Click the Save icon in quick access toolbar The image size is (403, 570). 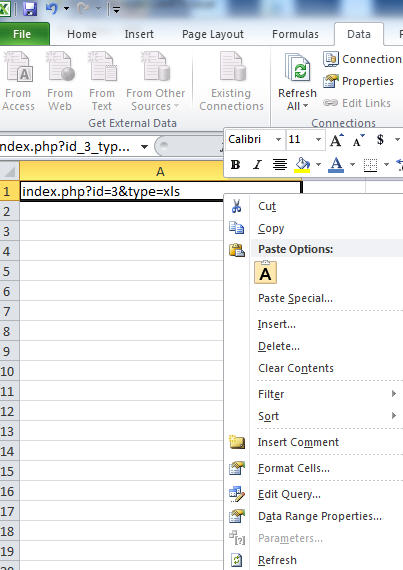click(30, 8)
